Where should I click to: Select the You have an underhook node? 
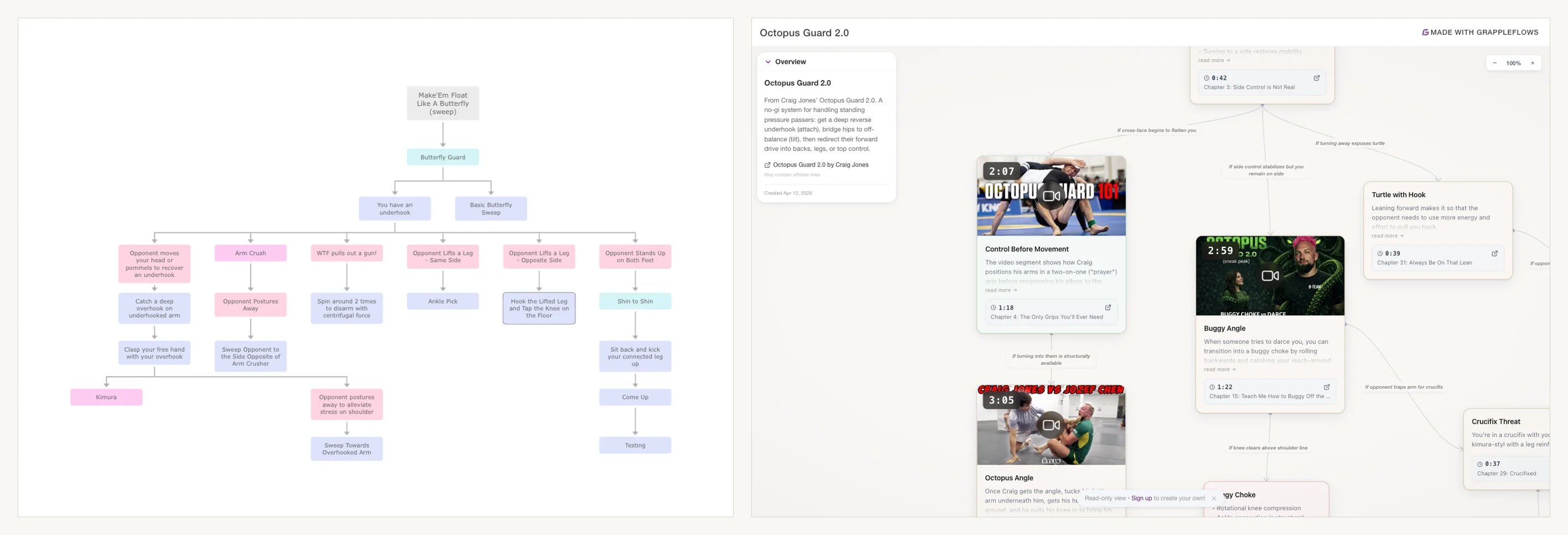(394, 209)
